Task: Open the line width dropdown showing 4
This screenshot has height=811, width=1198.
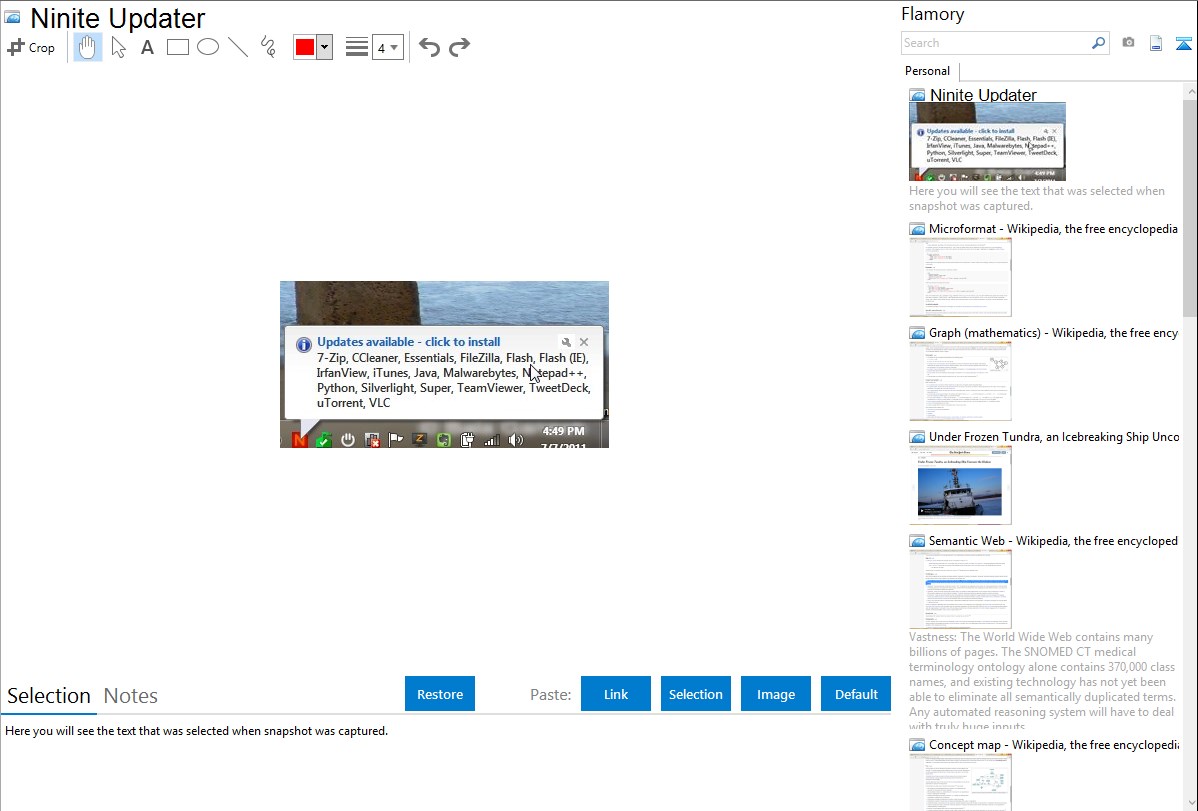Action: click(x=387, y=47)
